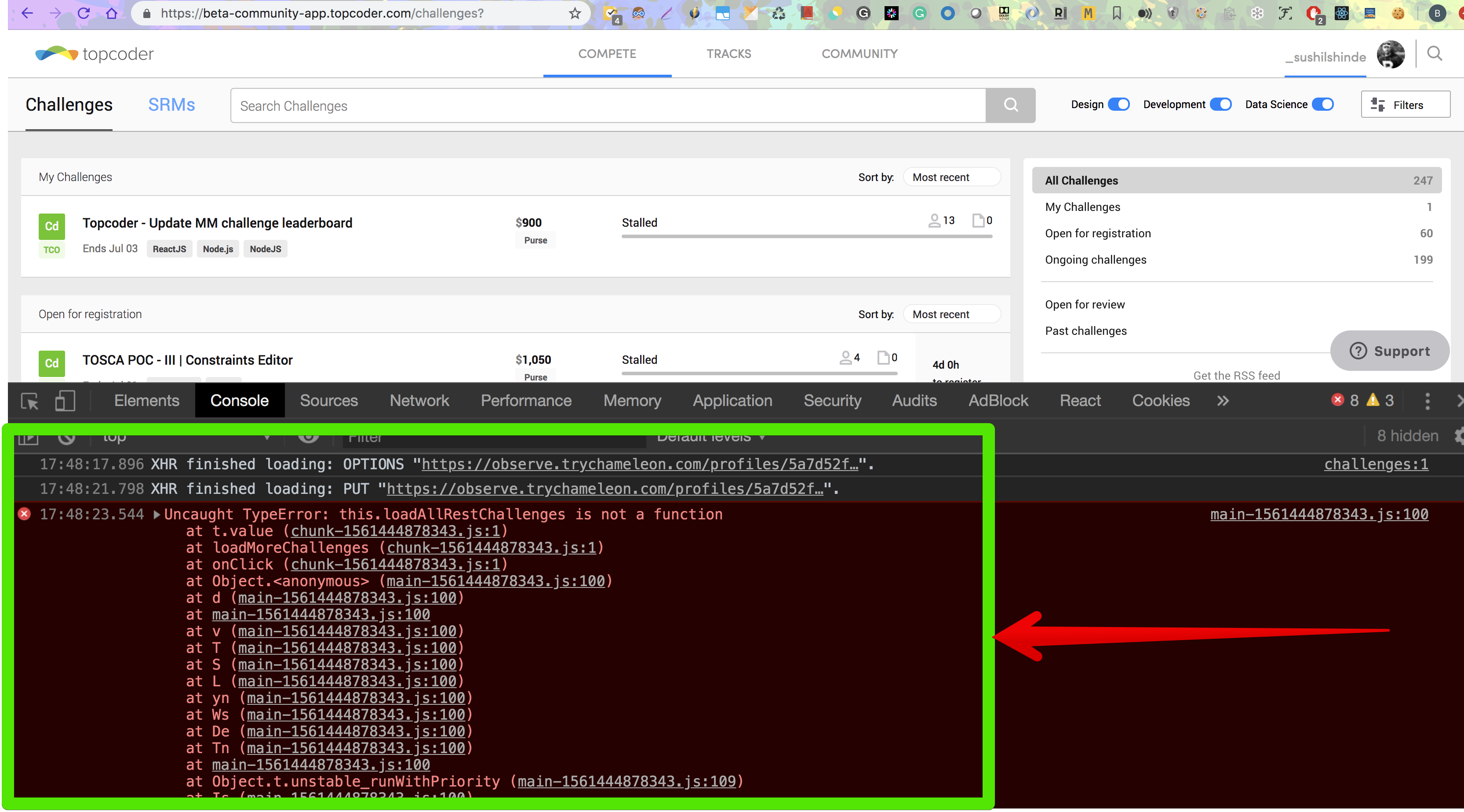The width and height of the screenshot is (1464, 812).
Task: Toggle the Design track switch
Action: pyautogui.click(x=1119, y=105)
